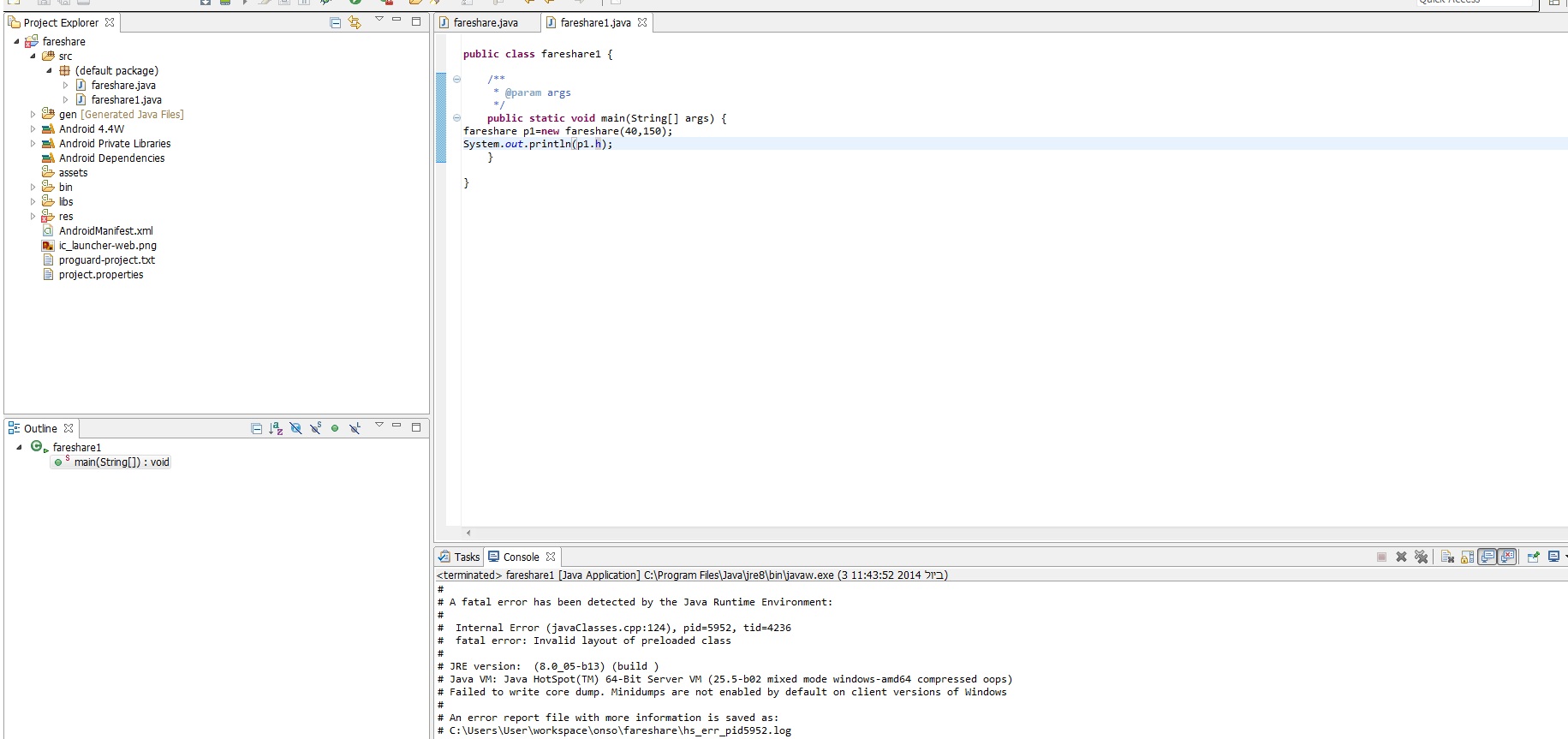Toggle Hide Fields in Outline toolbar
Viewport: 1568px width, 739px height.
[x=295, y=428]
